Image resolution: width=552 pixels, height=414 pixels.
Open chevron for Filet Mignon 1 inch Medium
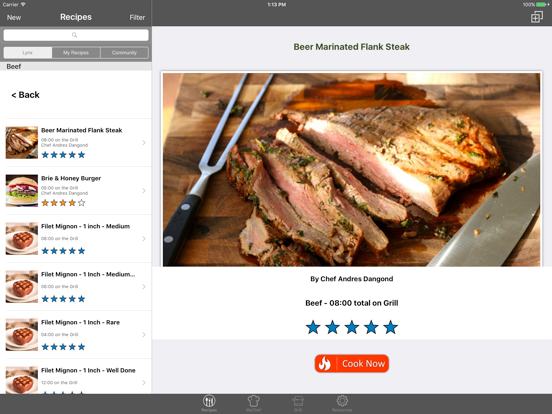[144, 239]
